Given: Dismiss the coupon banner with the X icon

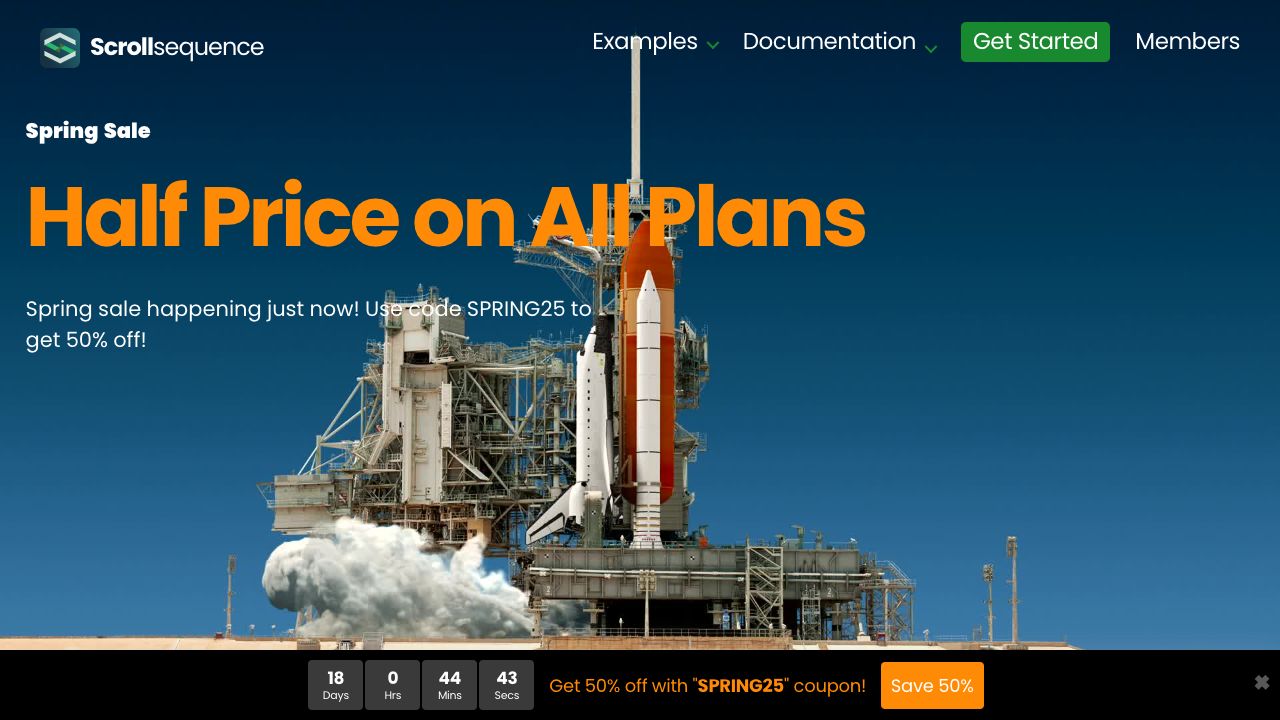Looking at the screenshot, I should (x=1261, y=683).
